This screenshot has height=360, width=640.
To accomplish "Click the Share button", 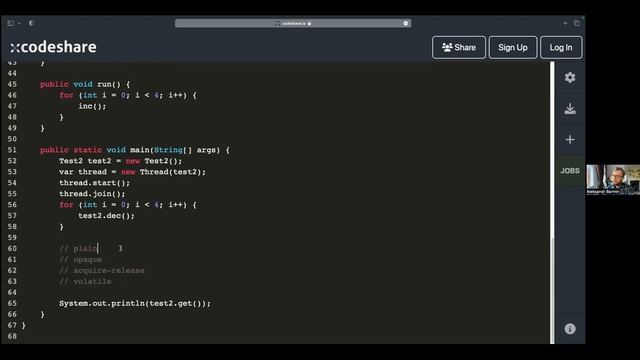I will coord(459,47).
